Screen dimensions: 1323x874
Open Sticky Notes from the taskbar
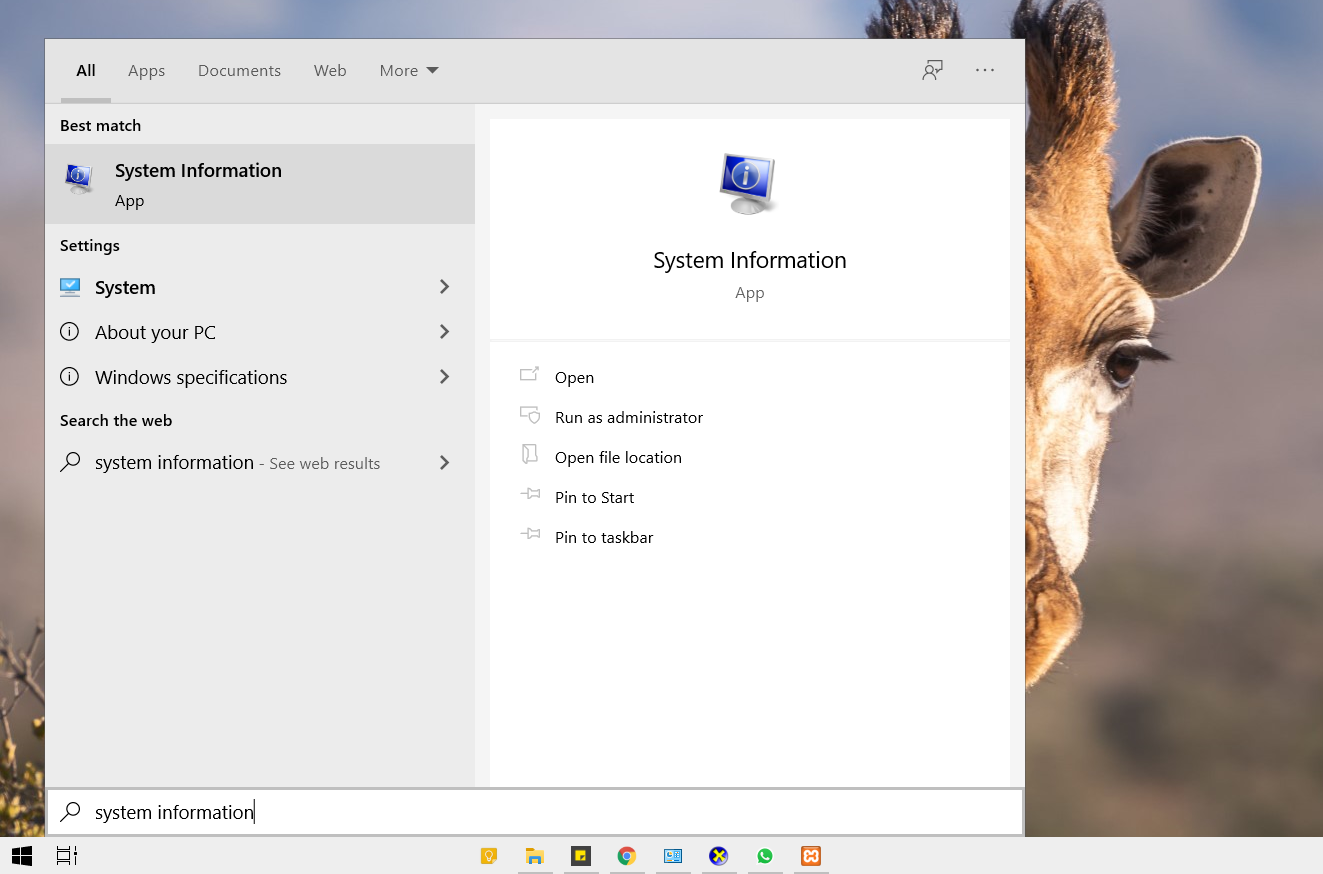pos(581,856)
